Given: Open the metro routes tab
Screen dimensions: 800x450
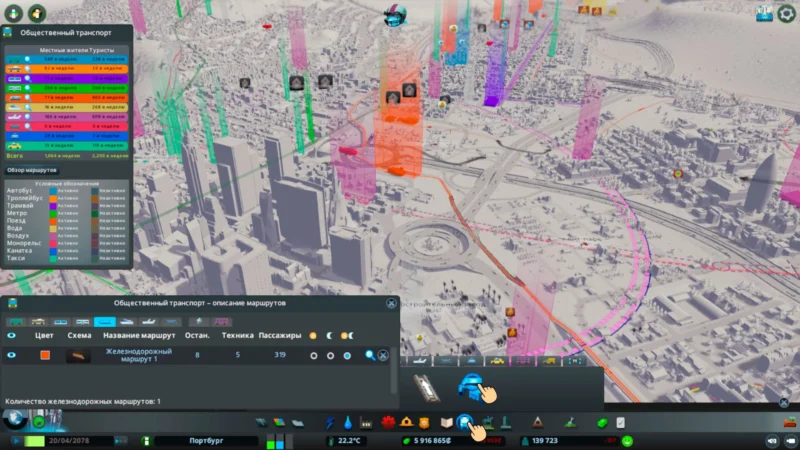Looking at the screenshot, I should click(x=82, y=321).
